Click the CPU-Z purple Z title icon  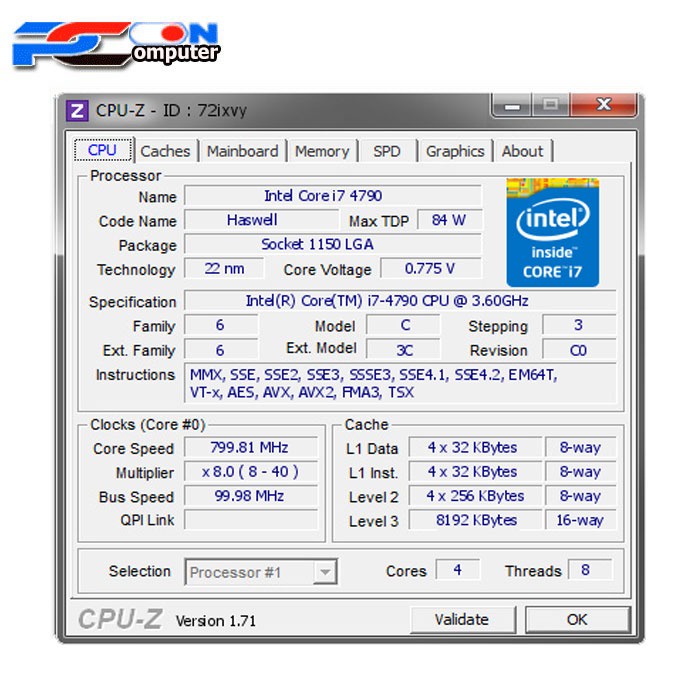(78, 110)
